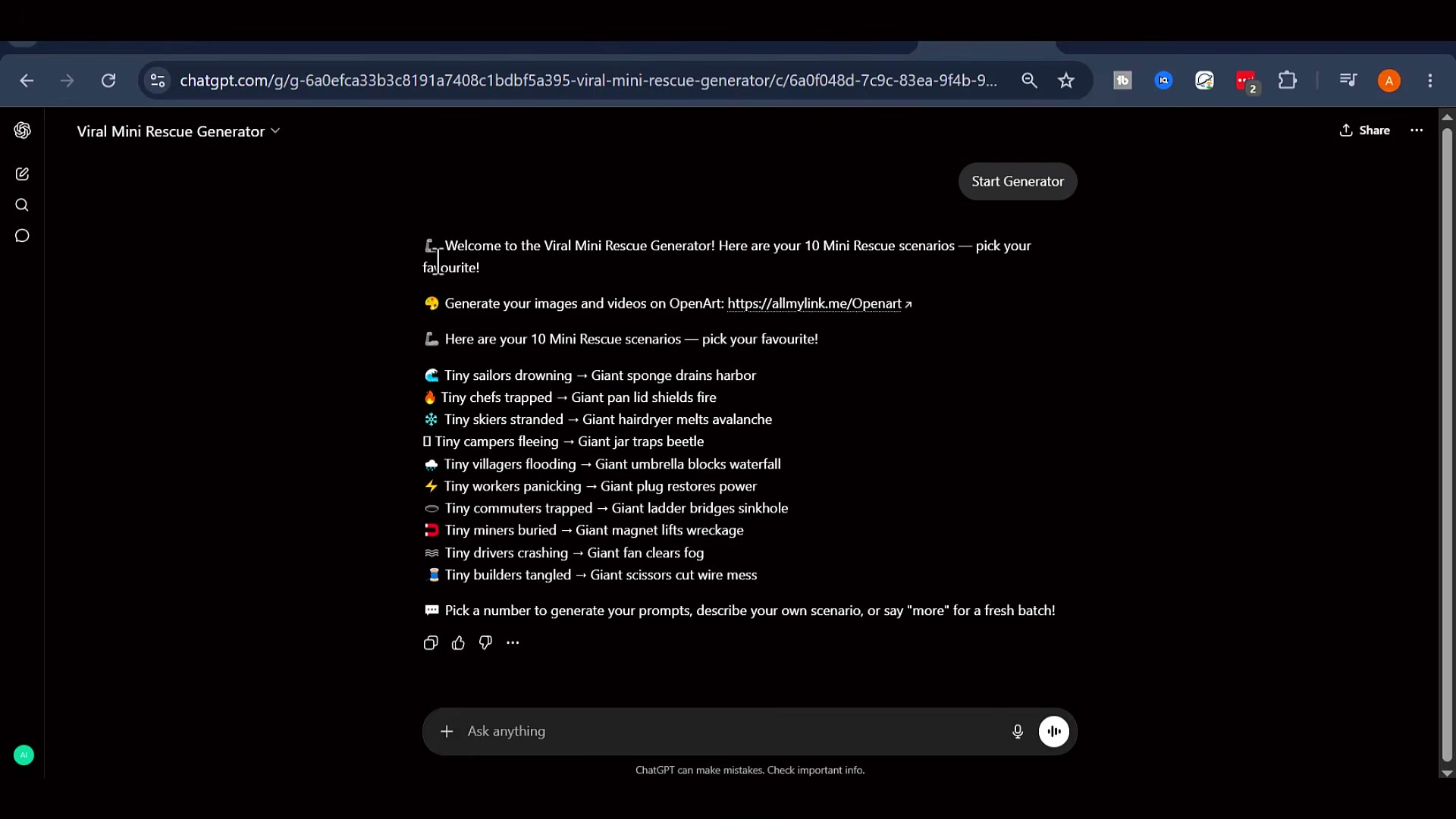
Task: Open the account avatar in sidebar bottom
Action: coord(24,755)
